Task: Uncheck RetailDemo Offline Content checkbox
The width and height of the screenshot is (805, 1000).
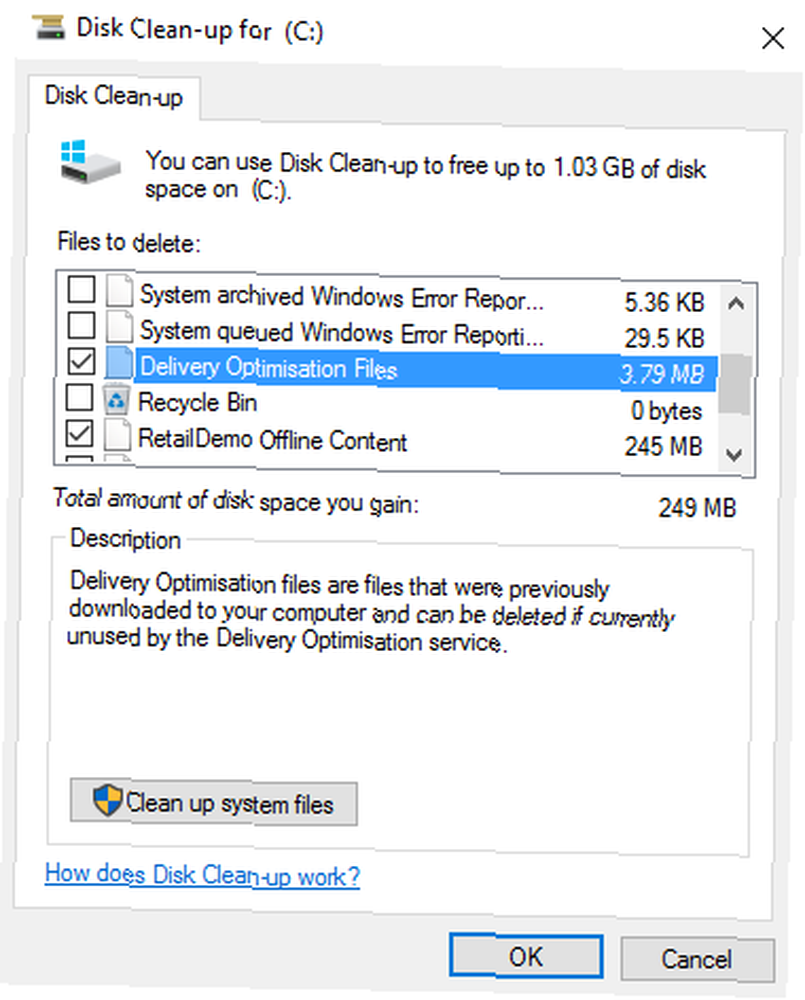Action: (79, 434)
